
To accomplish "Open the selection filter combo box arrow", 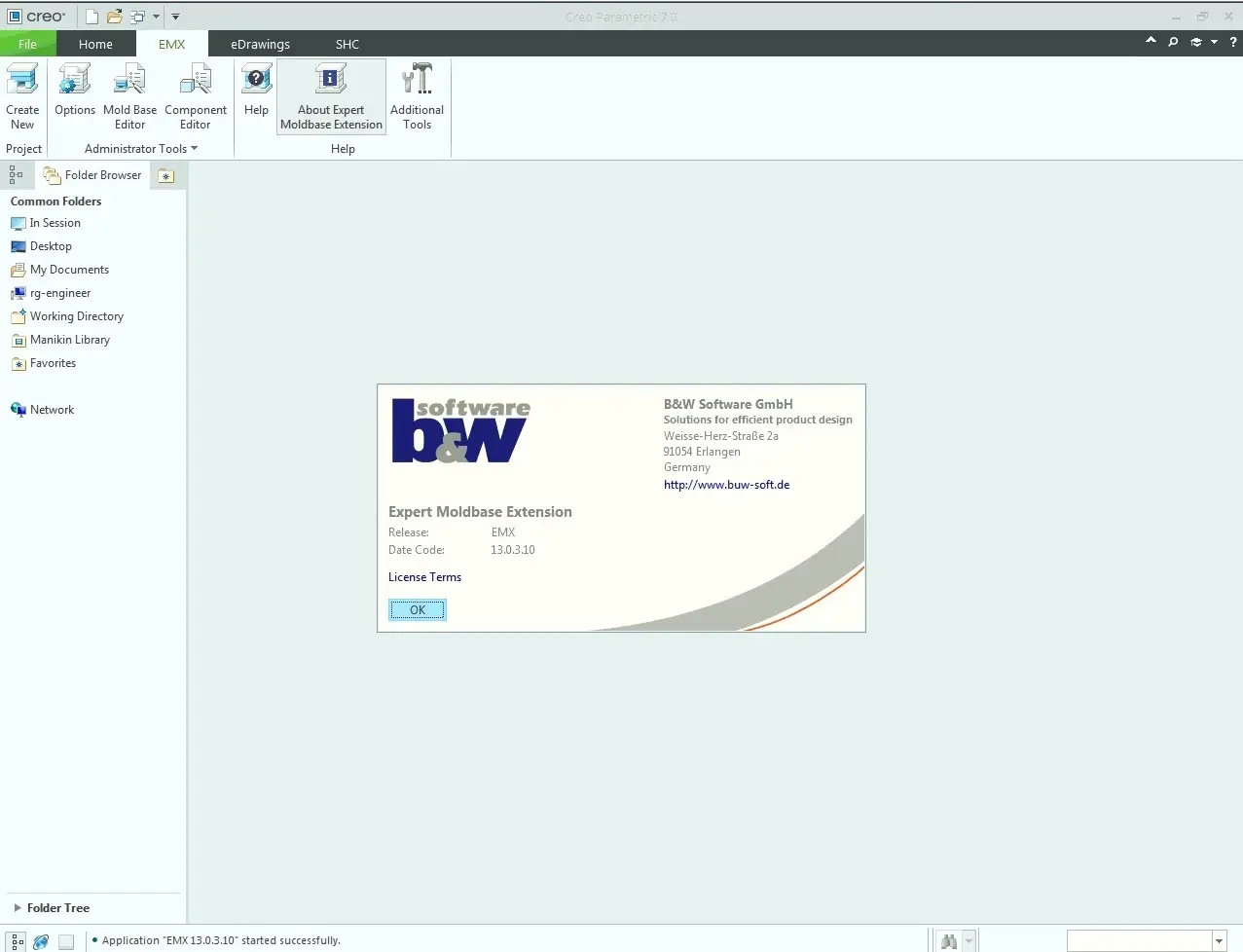I will pos(1219,941).
